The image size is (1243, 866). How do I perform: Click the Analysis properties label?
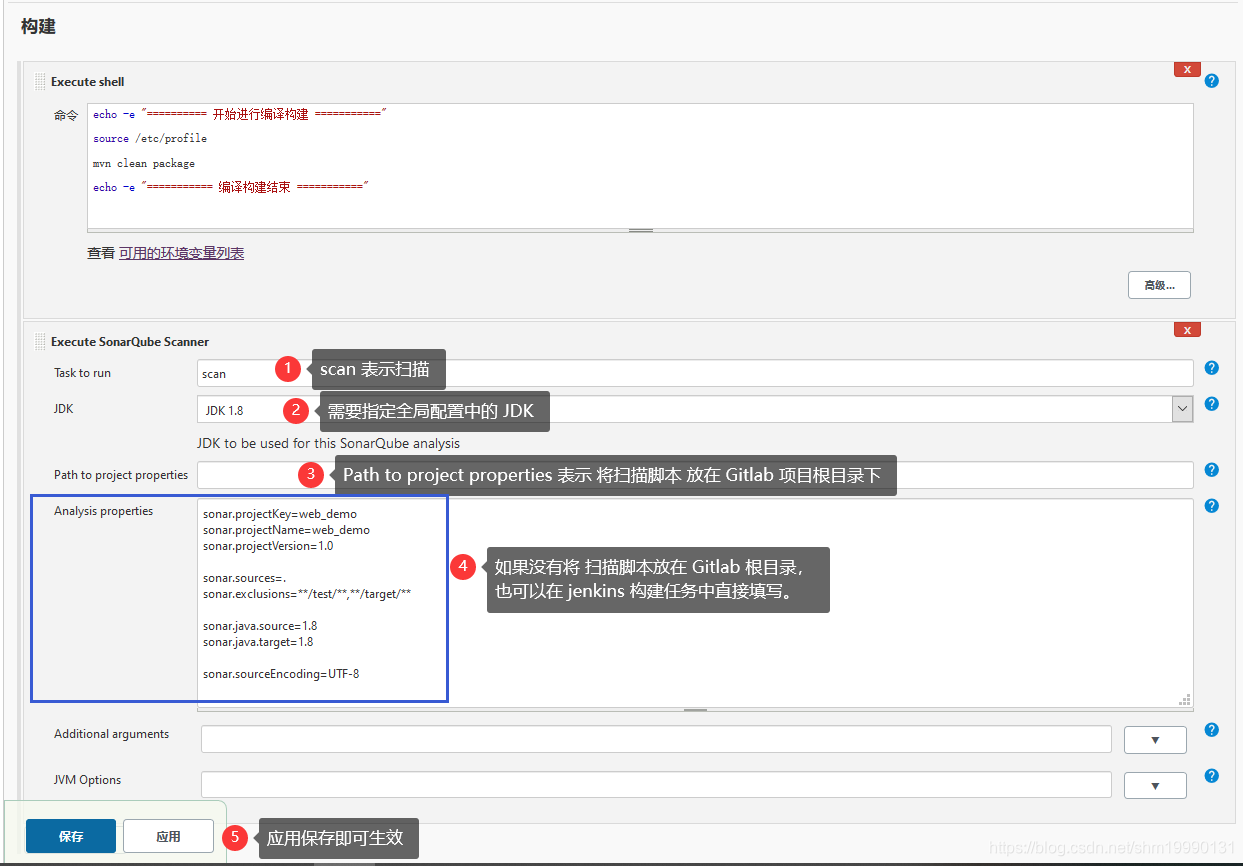(104, 511)
